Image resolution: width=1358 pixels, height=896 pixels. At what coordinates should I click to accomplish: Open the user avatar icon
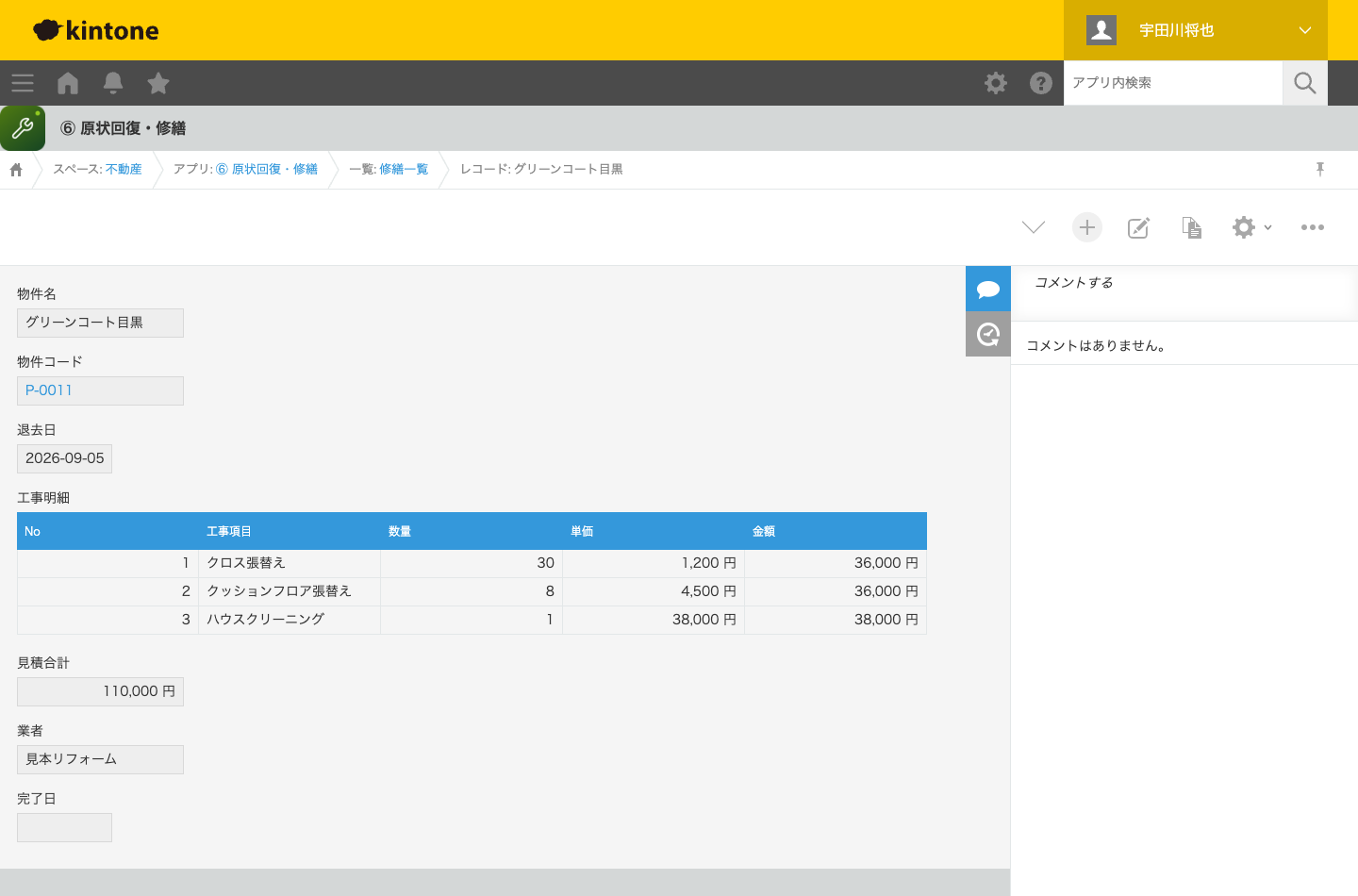[x=1101, y=30]
